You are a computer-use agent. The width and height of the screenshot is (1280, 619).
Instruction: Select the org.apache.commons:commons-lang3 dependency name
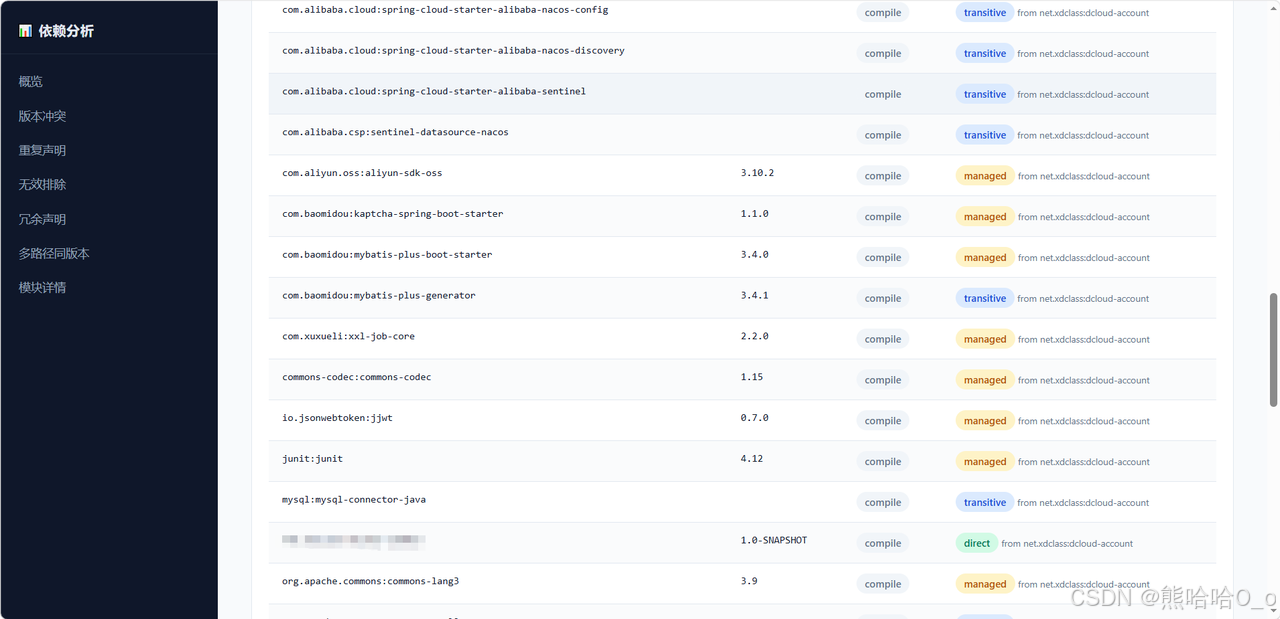[x=371, y=581]
